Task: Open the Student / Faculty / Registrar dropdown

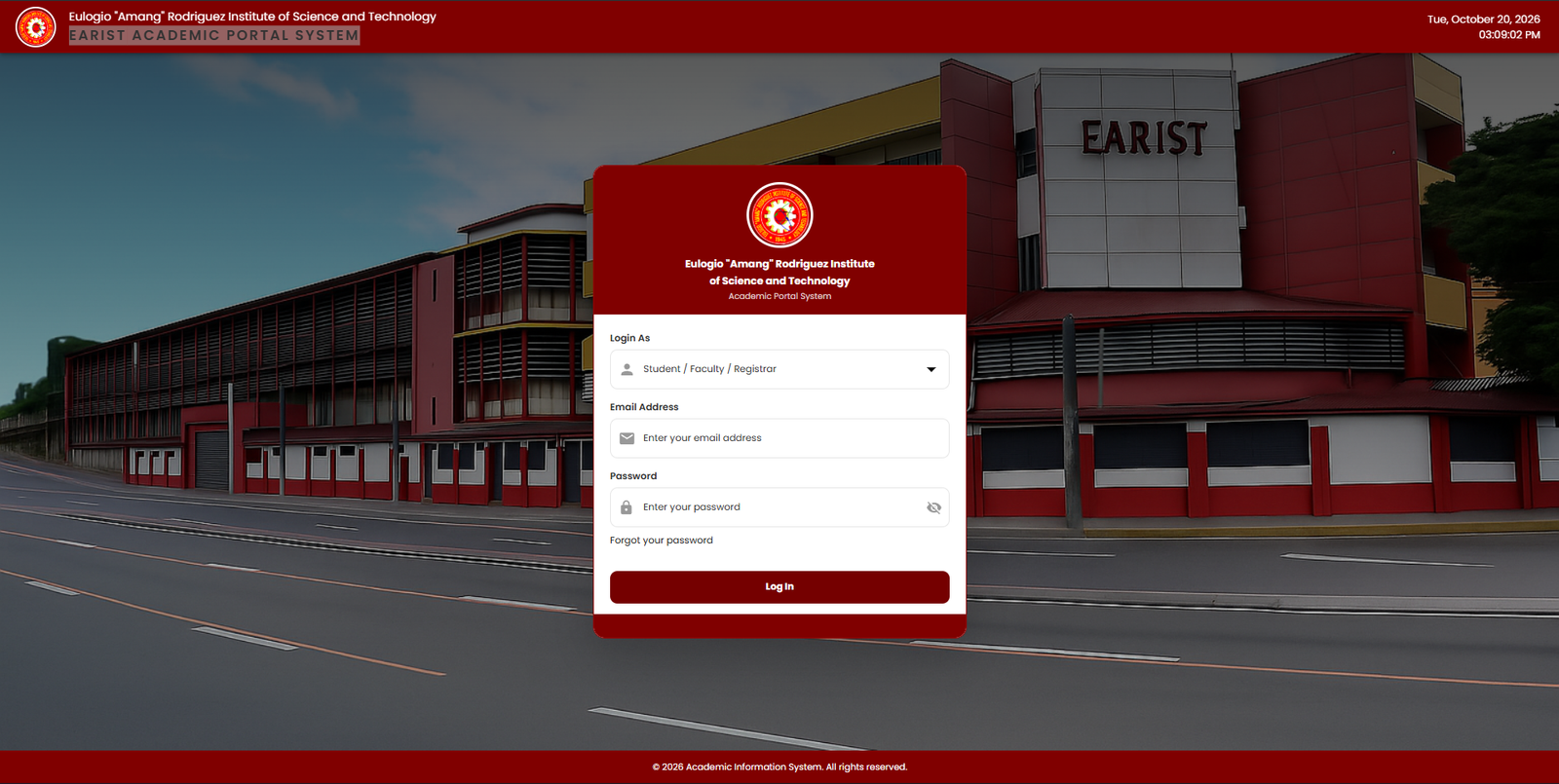Action: pos(779,369)
